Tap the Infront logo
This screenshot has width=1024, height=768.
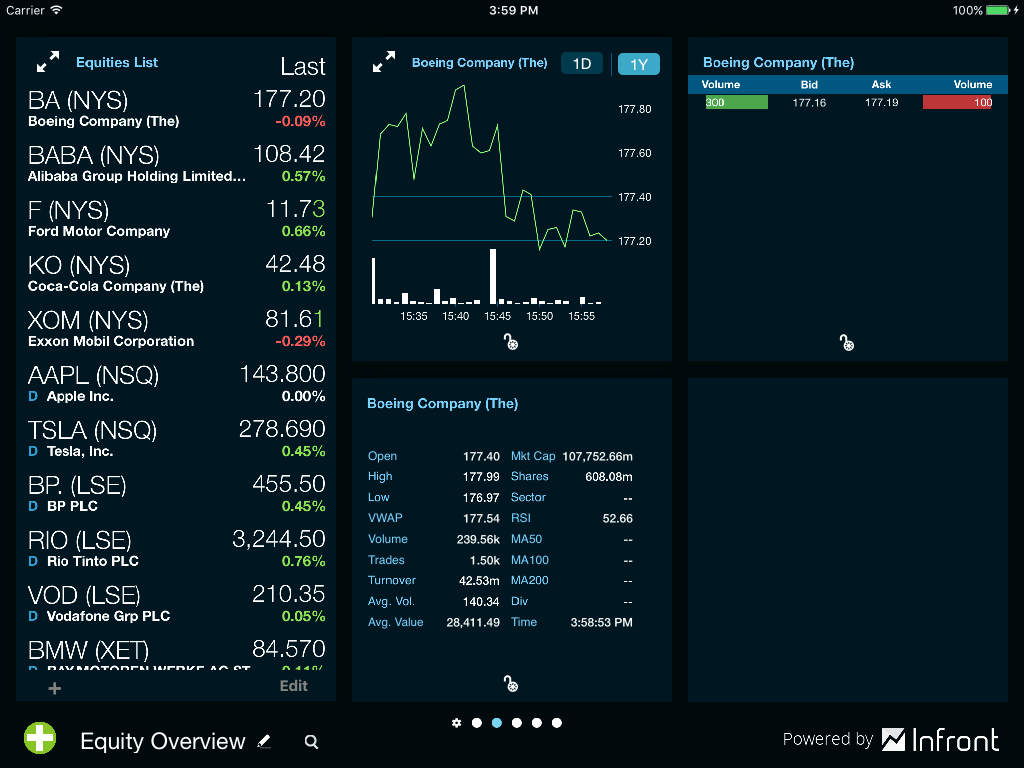point(940,740)
